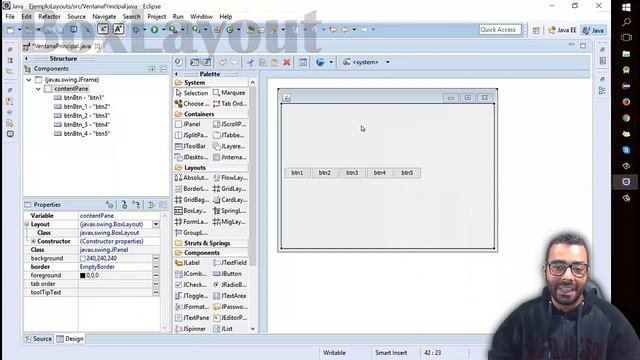Click the background color swatch 240,240,240
640x360 pixels.
[x=83, y=258]
